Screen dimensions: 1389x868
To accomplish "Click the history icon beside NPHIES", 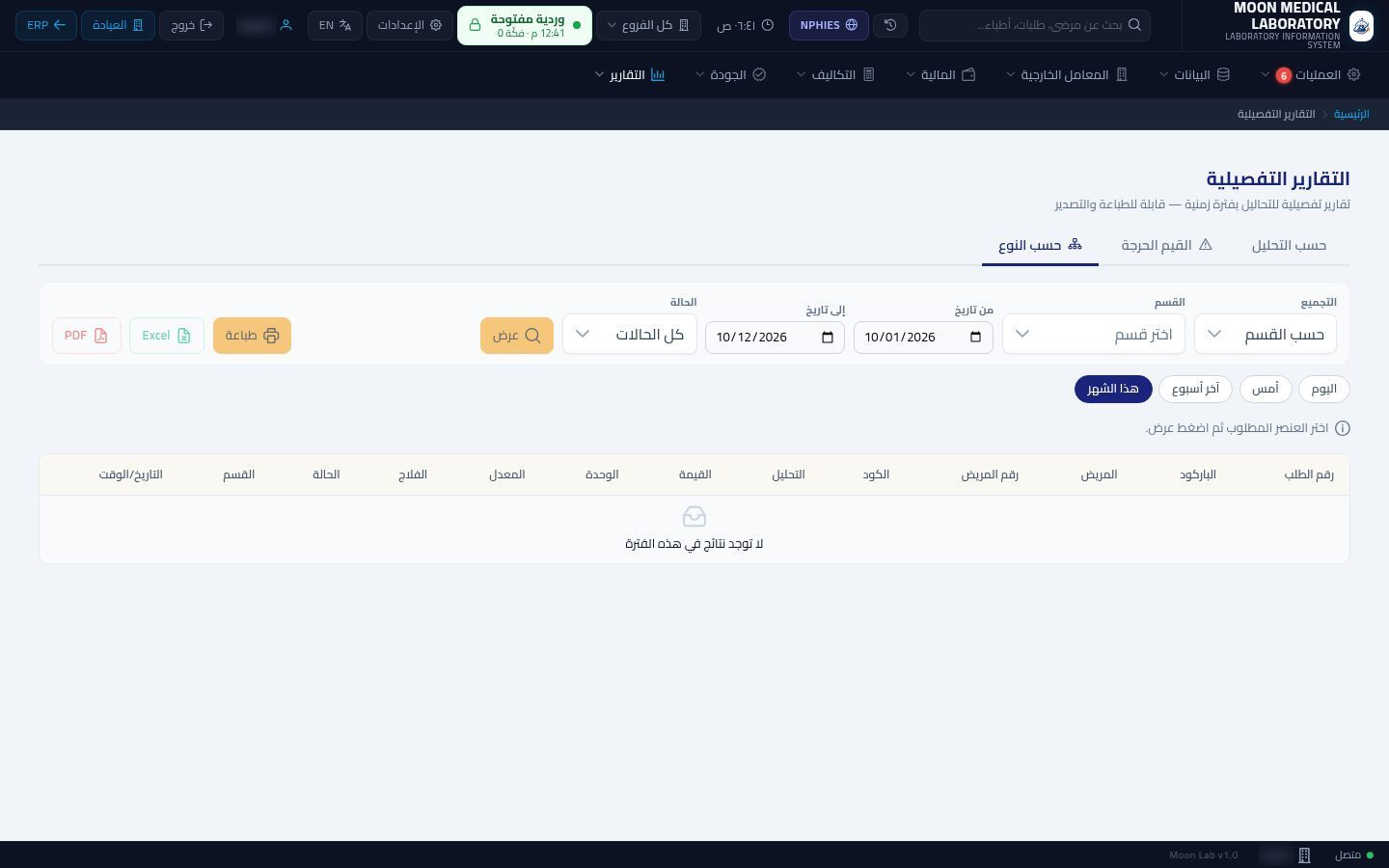I will pyautogui.click(x=890, y=25).
